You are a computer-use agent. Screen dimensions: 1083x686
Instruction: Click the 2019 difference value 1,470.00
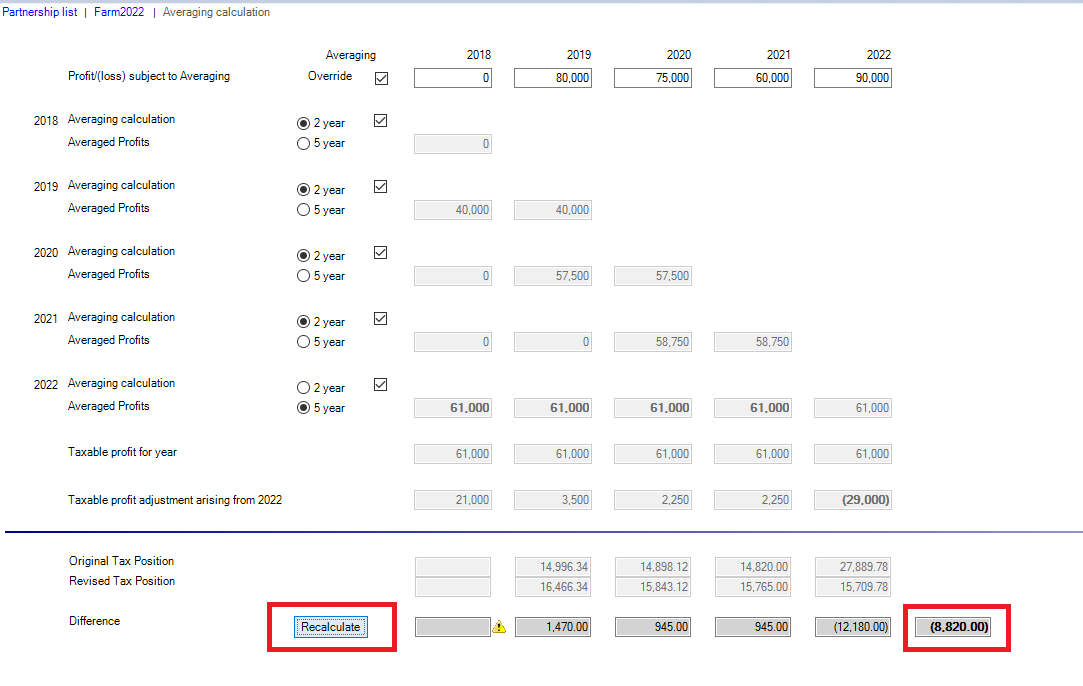[553, 627]
